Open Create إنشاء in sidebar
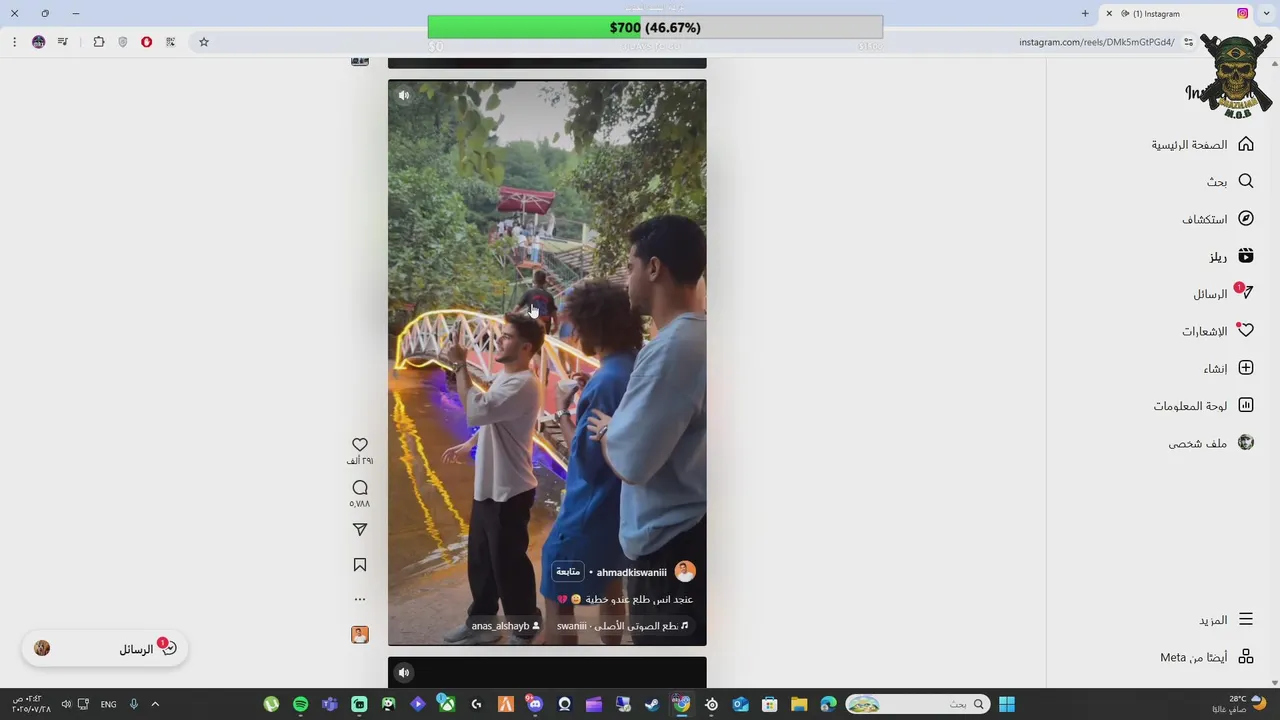 (x=1228, y=368)
